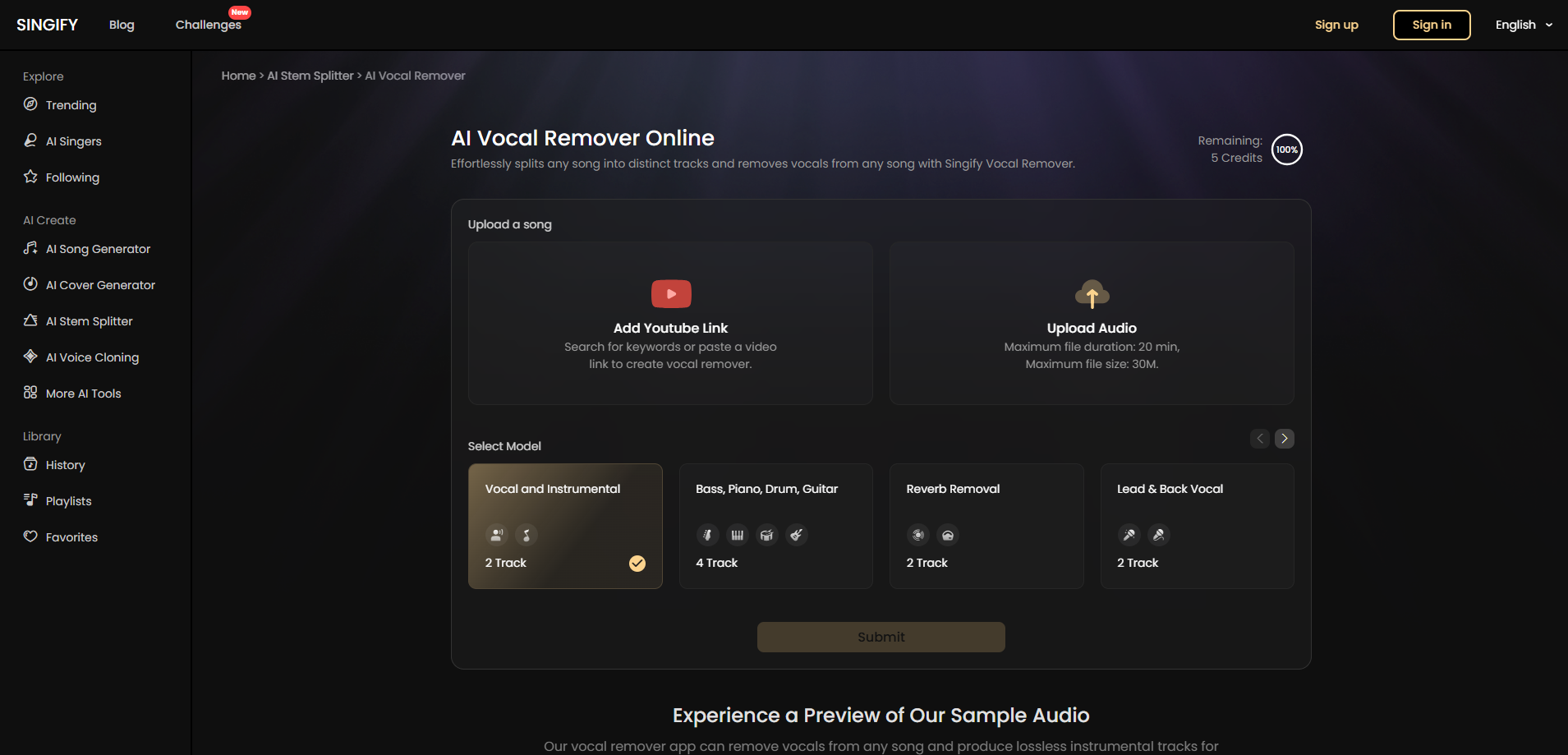1568x755 pixels.
Task: Click the Home breadcrumb link
Action: 238,75
